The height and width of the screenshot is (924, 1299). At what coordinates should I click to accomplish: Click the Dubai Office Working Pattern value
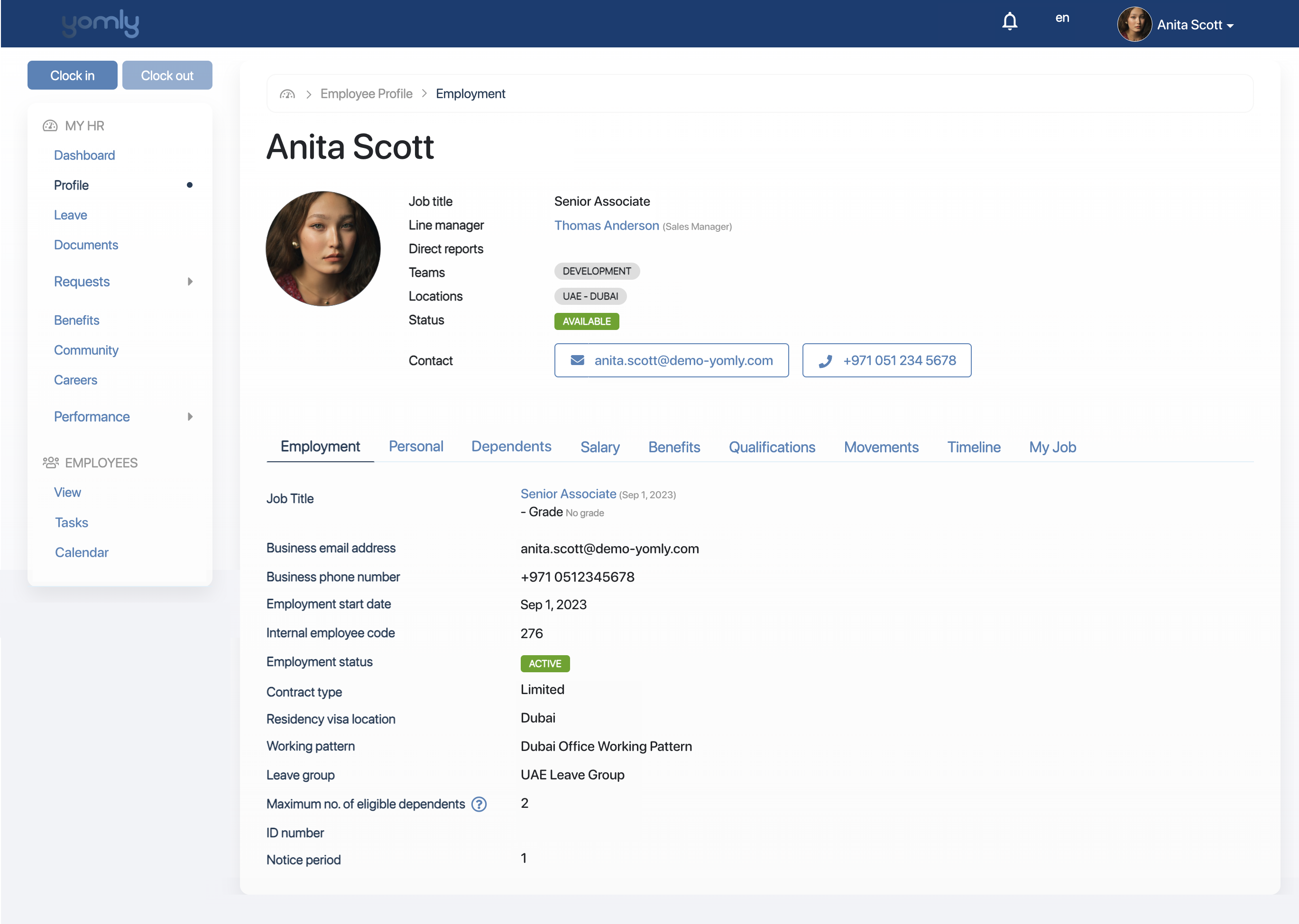606,746
